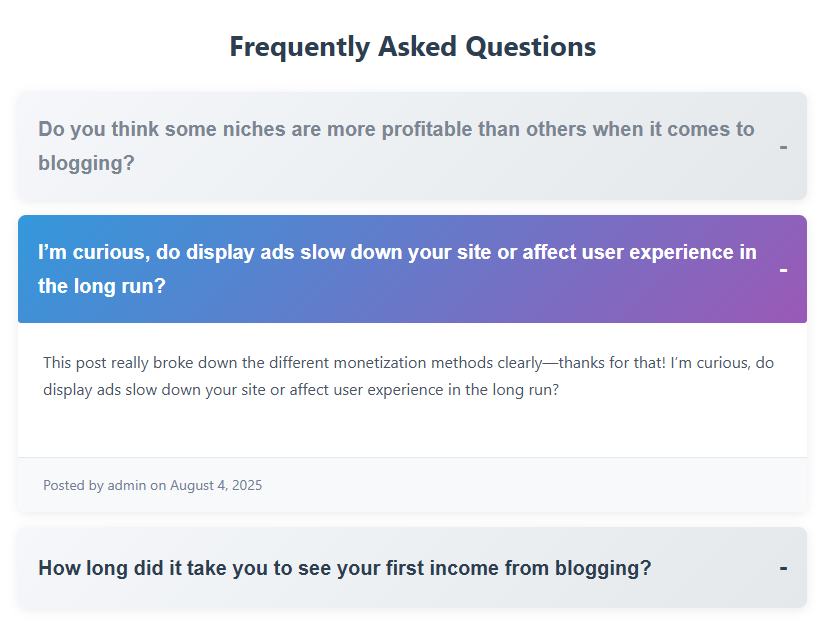This screenshot has height=636, width=825.
Task: Open the "How long did it take" question
Action: (x=344, y=568)
